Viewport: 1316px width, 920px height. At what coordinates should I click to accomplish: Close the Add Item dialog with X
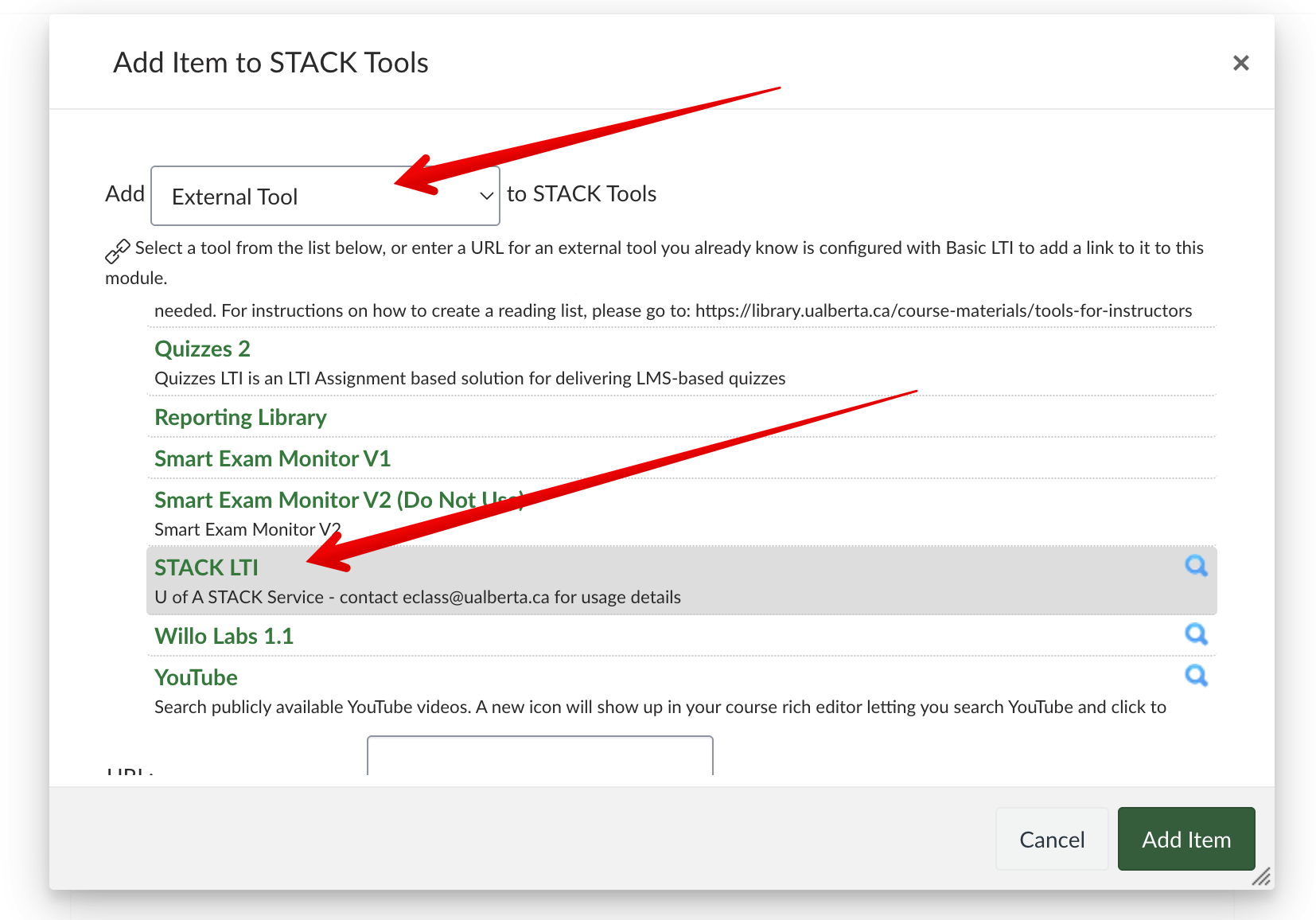point(1240,63)
